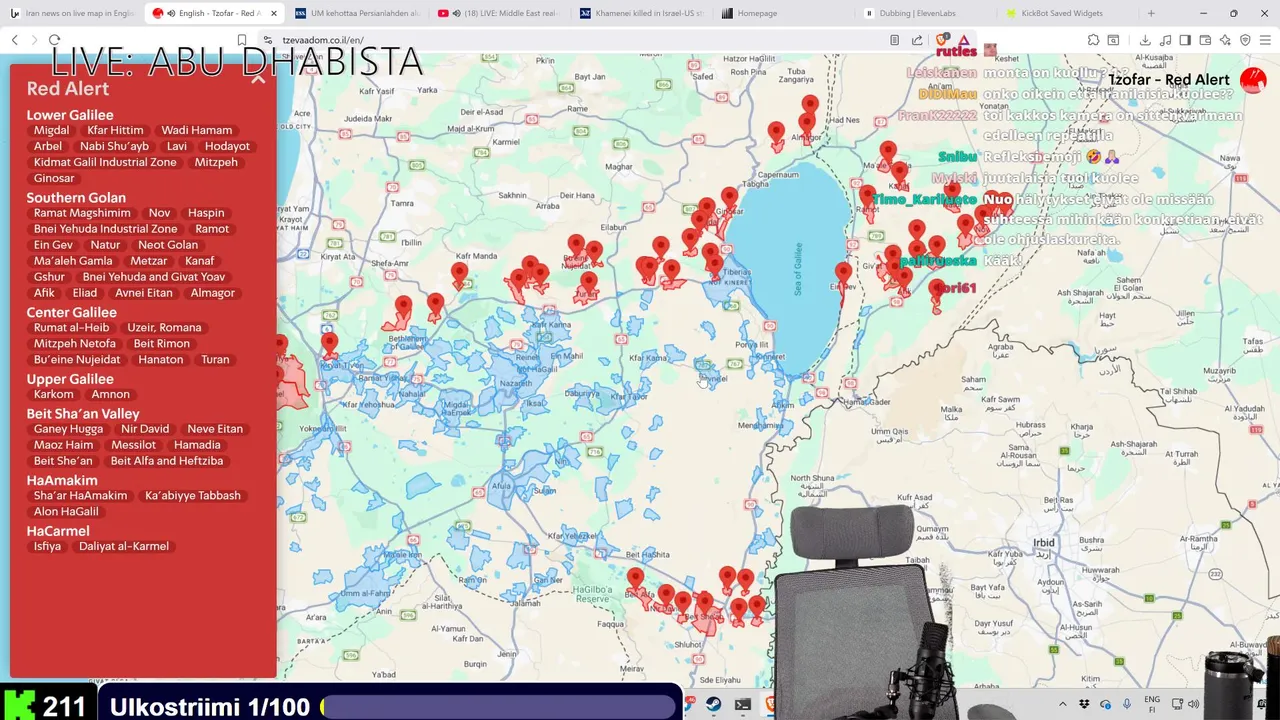Mute audio on the Tzofar tab
Viewport: 1280px width, 720px height.
click(170, 13)
